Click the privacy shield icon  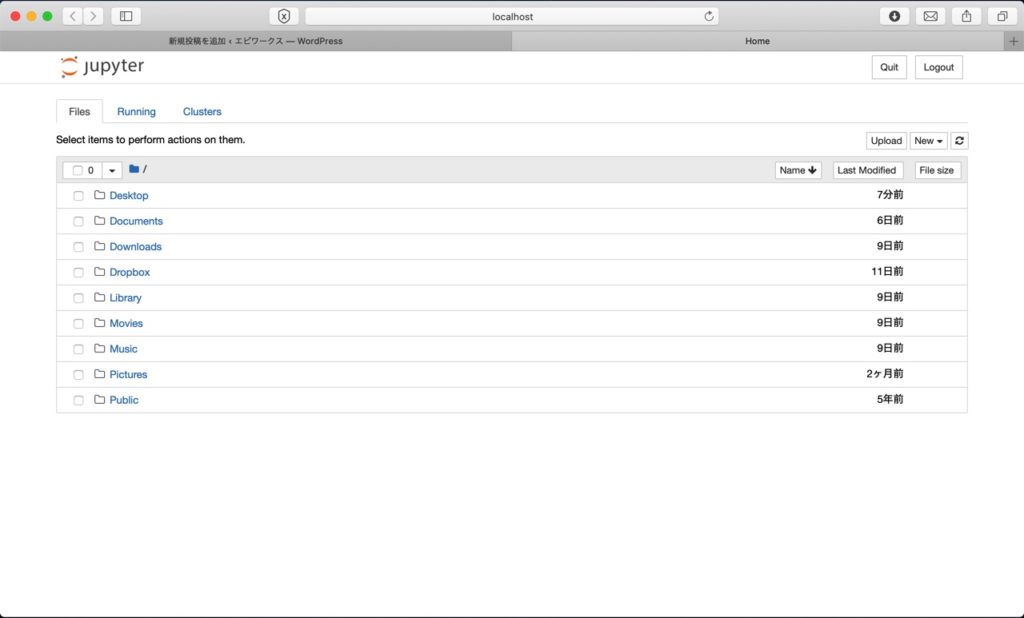[284, 16]
